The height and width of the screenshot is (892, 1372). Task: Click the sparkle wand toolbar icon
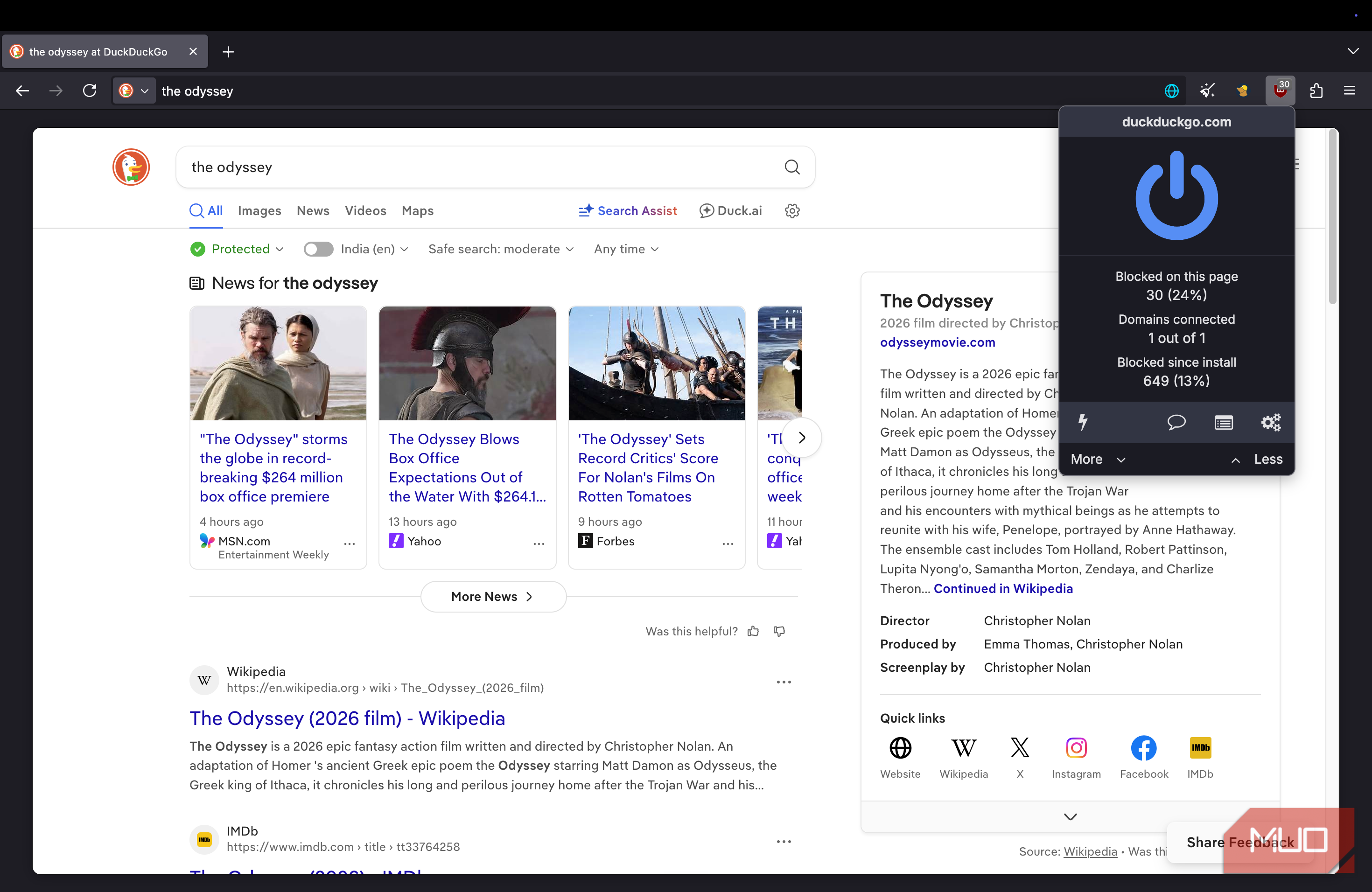[x=1207, y=91]
